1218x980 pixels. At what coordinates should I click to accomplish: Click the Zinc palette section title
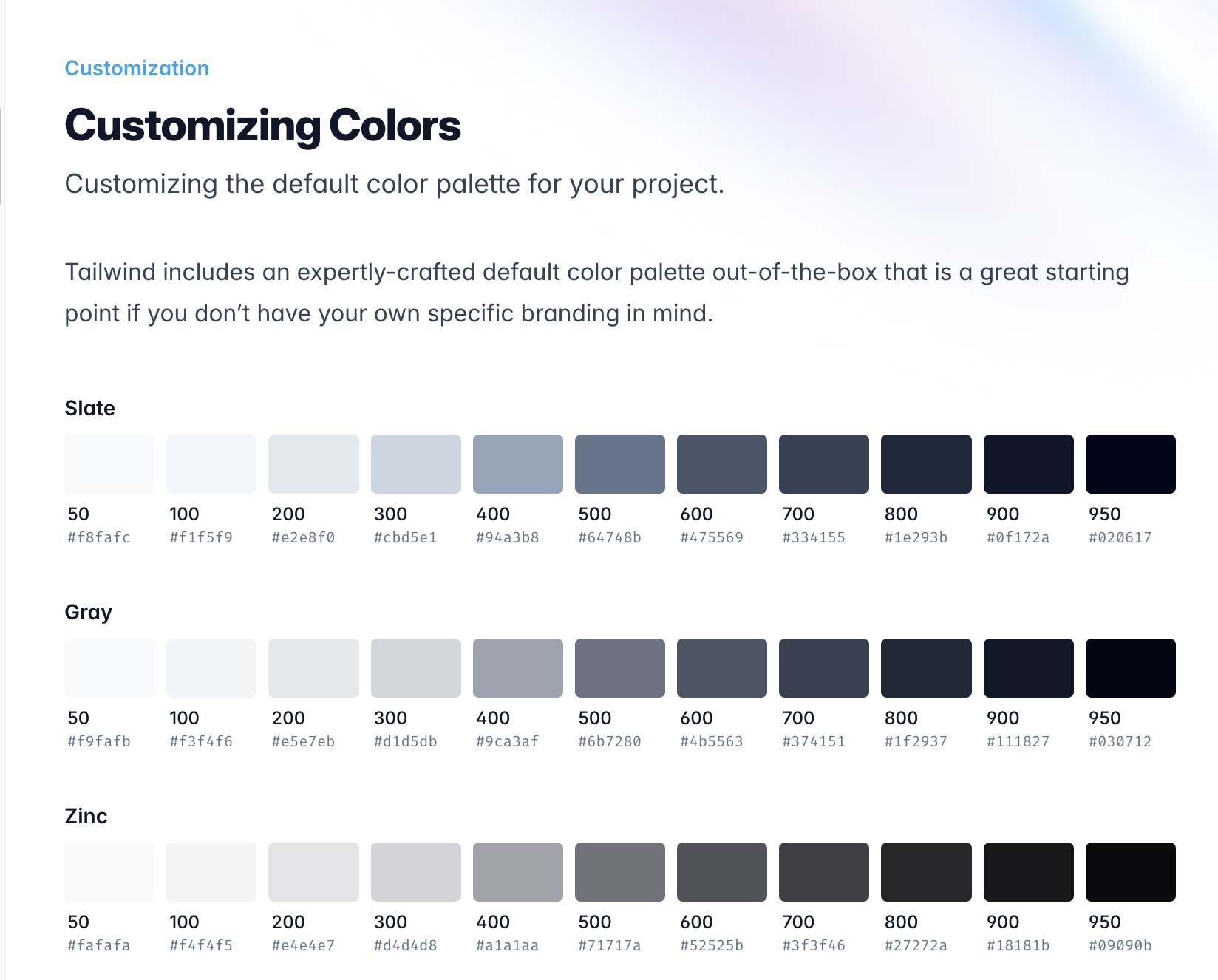pos(86,816)
